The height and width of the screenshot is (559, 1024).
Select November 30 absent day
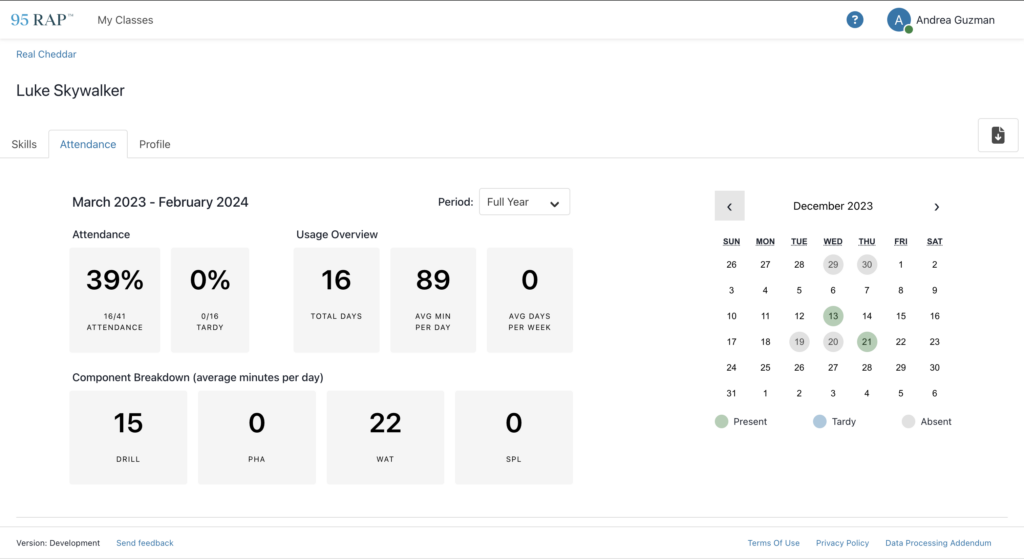pyautogui.click(x=867, y=264)
